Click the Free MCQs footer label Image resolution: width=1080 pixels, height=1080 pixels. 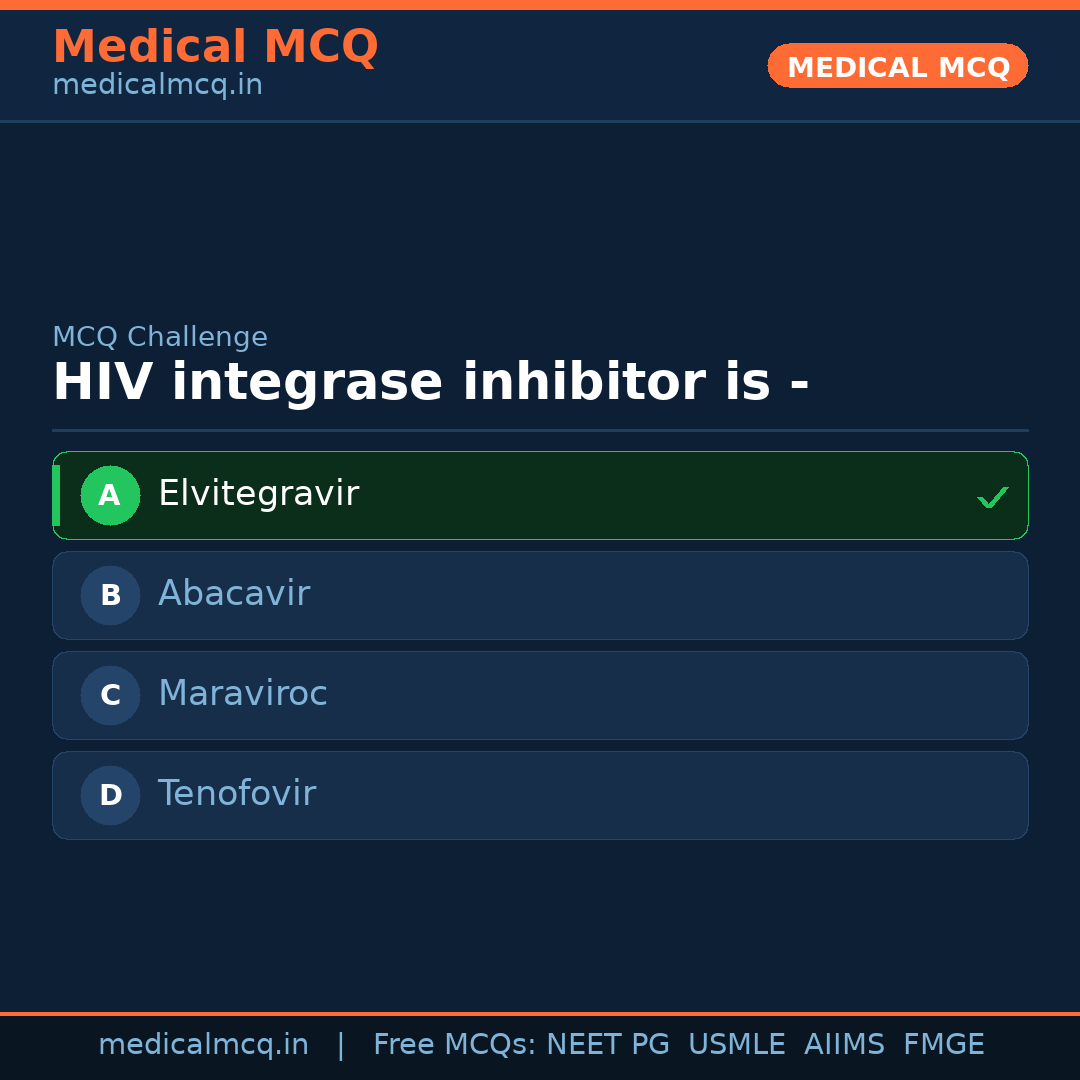(x=454, y=1045)
